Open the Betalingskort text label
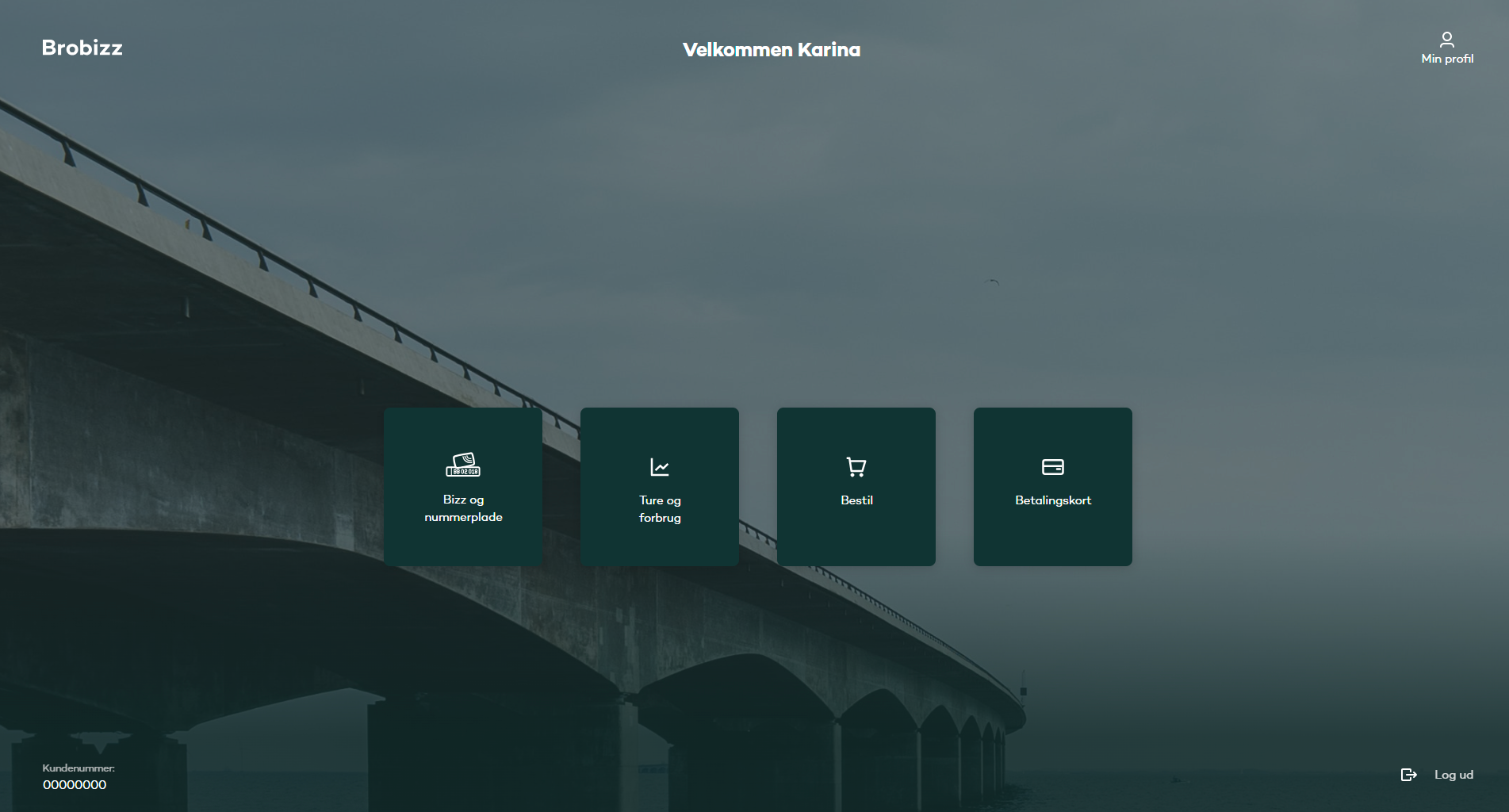Image resolution: width=1509 pixels, height=812 pixels. [1052, 500]
